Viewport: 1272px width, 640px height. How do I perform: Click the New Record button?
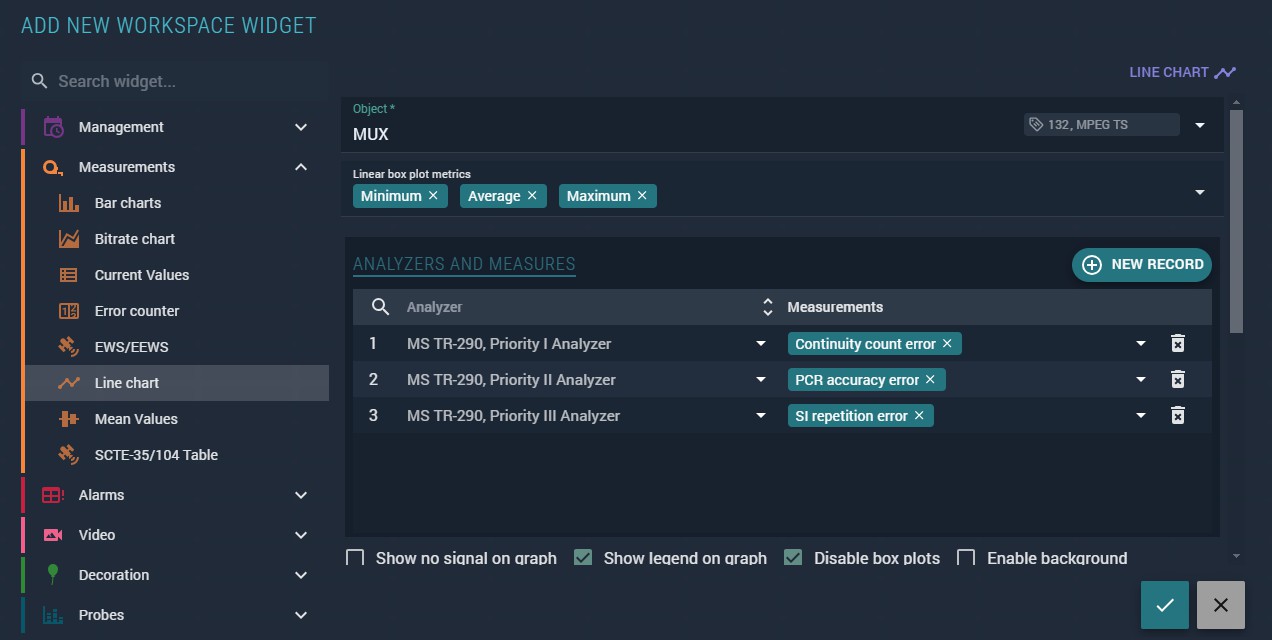click(1142, 265)
